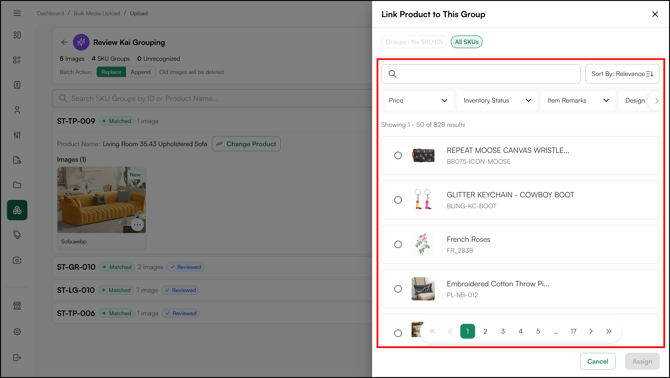Open the three-dot menu on the sofa image
670x378 pixels.
(137, 225)
